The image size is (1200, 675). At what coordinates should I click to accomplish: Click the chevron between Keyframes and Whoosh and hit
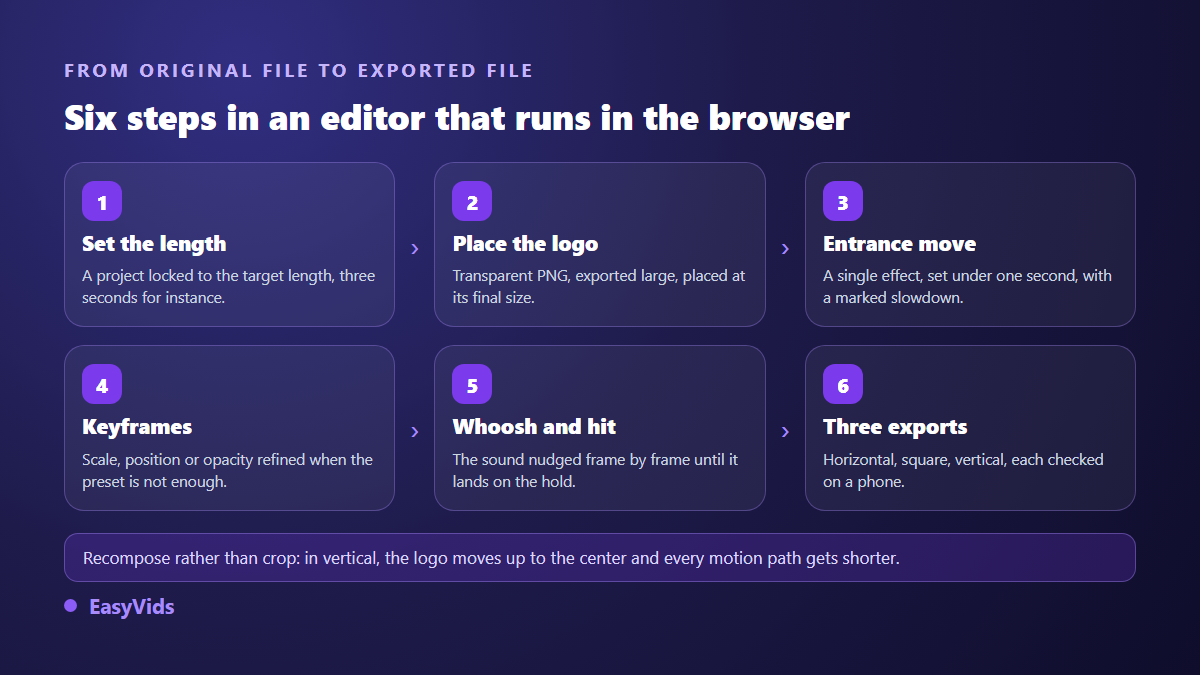[x=415, y=432]
